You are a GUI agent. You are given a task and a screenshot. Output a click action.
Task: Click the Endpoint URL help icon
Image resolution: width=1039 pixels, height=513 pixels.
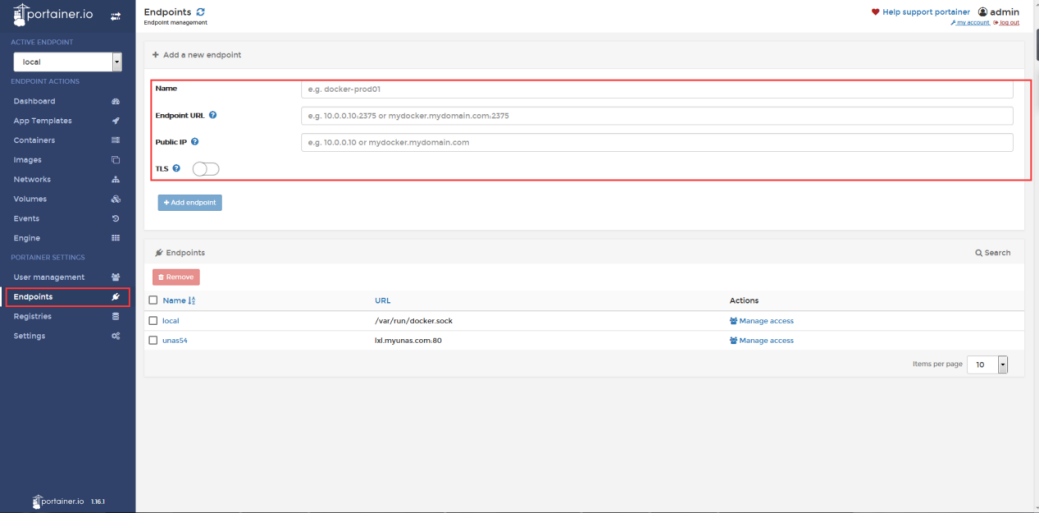coord(213,115)
